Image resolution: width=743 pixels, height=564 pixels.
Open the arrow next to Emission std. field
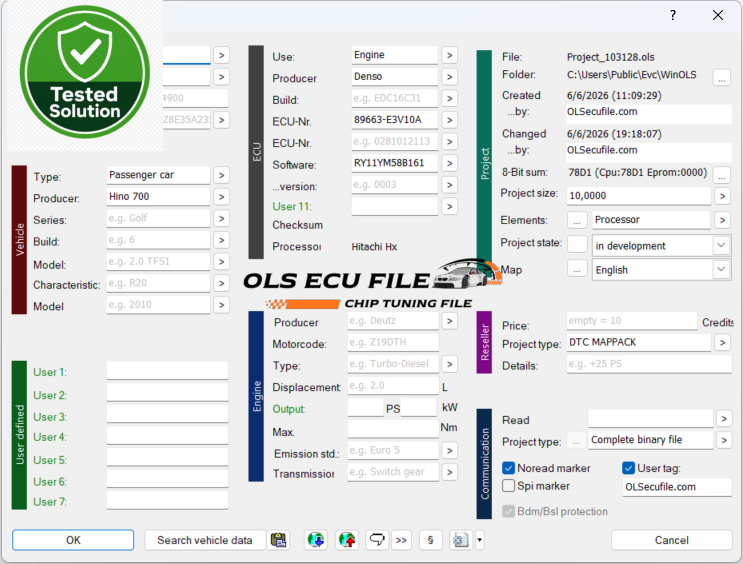coord(450,450)
